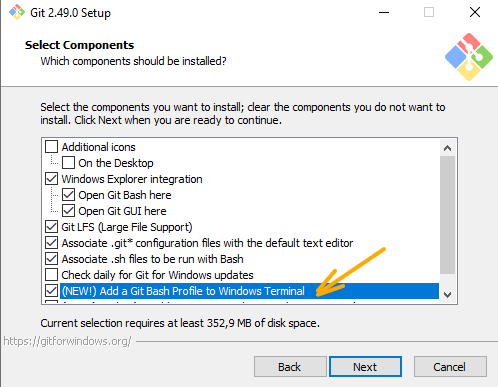Toggle Open Git GUI here checkbox

pos(68,211)
